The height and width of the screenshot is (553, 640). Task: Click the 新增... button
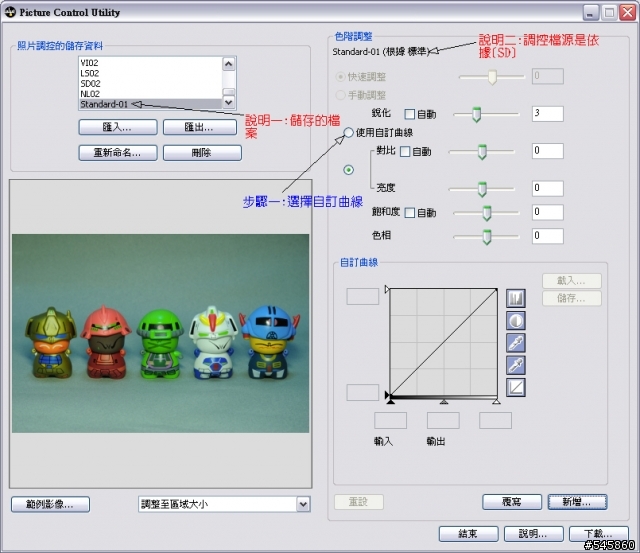tap(577, 502)
